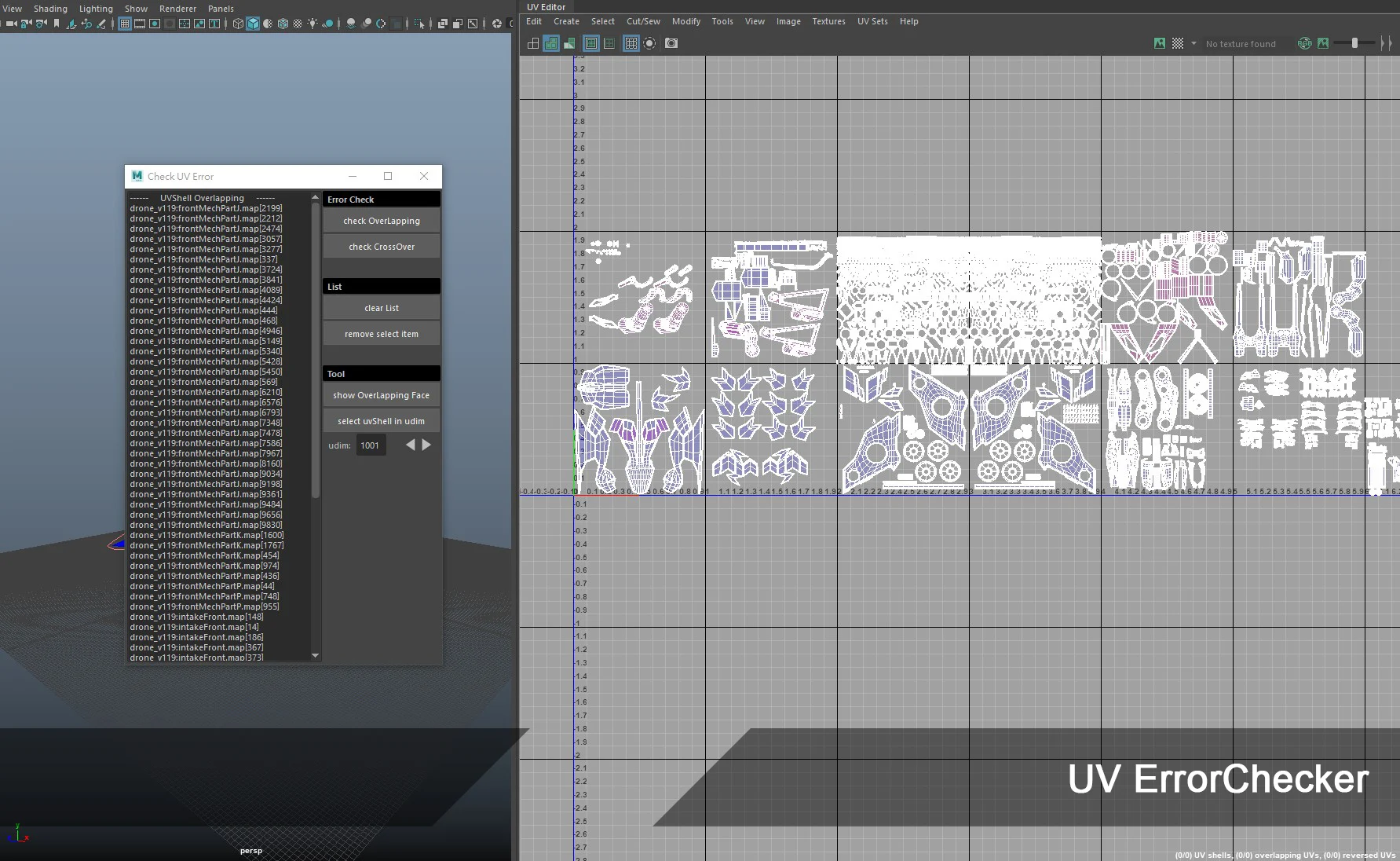Switch viewport to Wireframe shading
Image resolution: width=1400 pixels, height=861 pixels.
click(x=238, y=24)
